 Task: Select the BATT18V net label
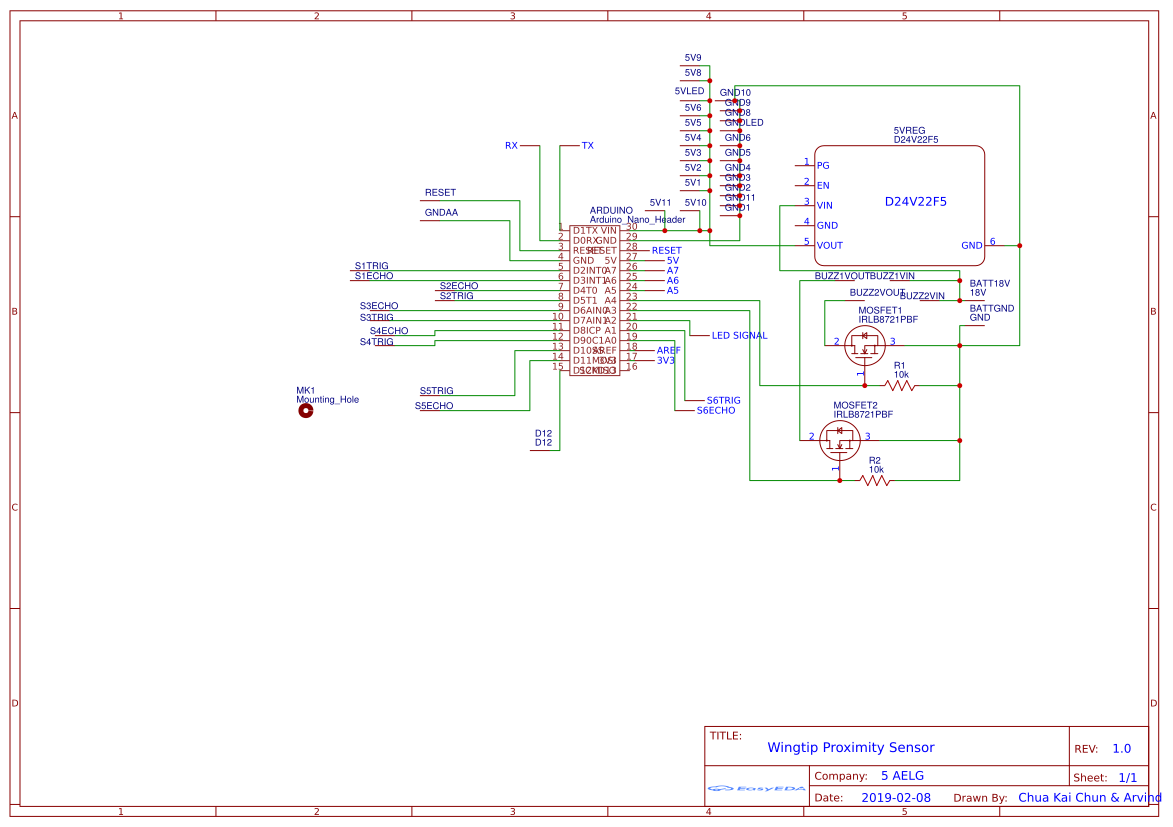pos(988,283)
